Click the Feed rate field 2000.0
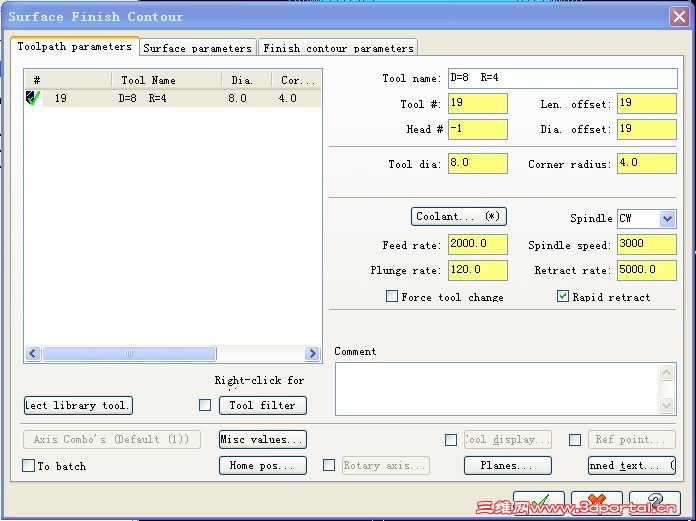 (x=478, y=244)
